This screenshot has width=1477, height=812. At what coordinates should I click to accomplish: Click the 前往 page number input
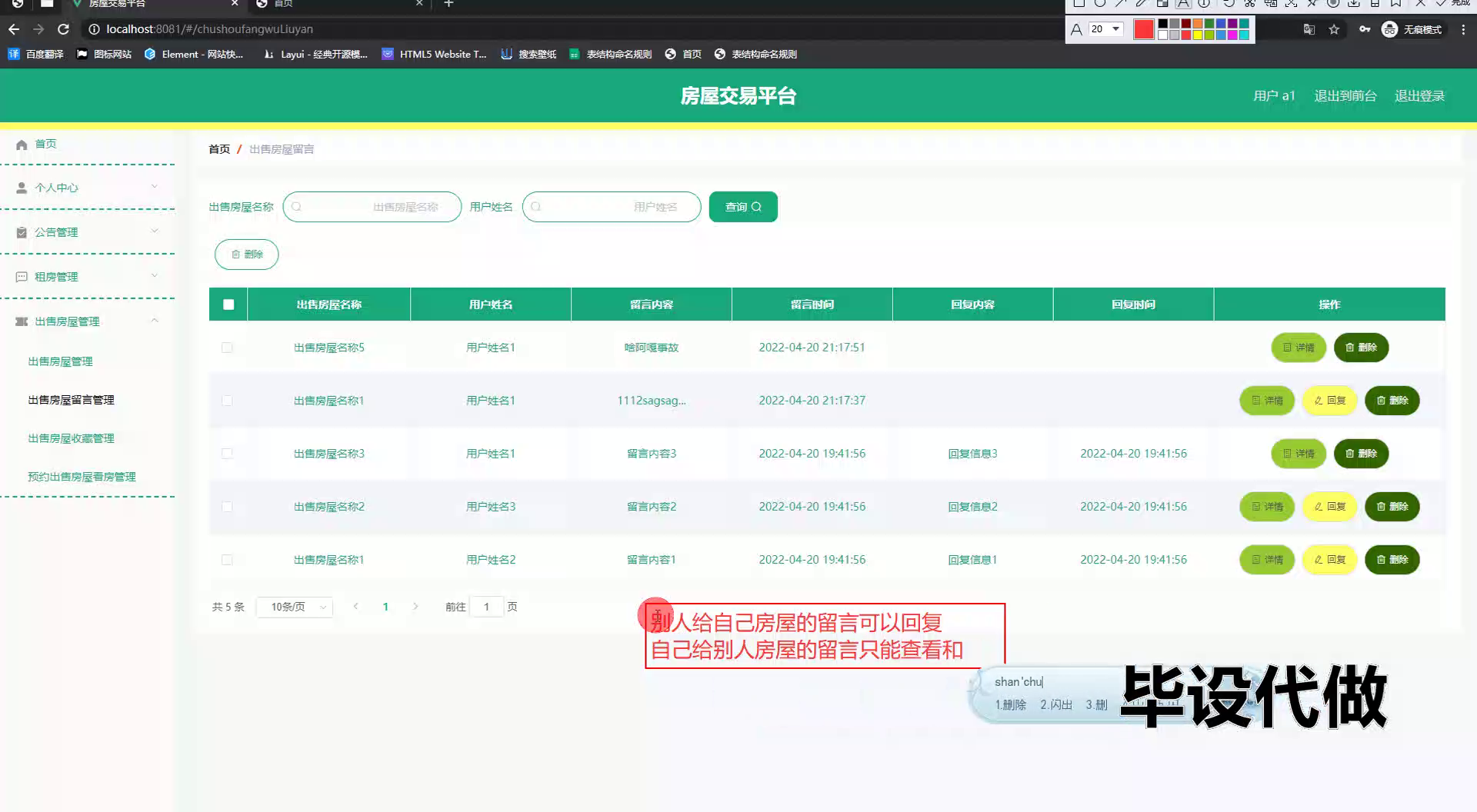(486, 607)
